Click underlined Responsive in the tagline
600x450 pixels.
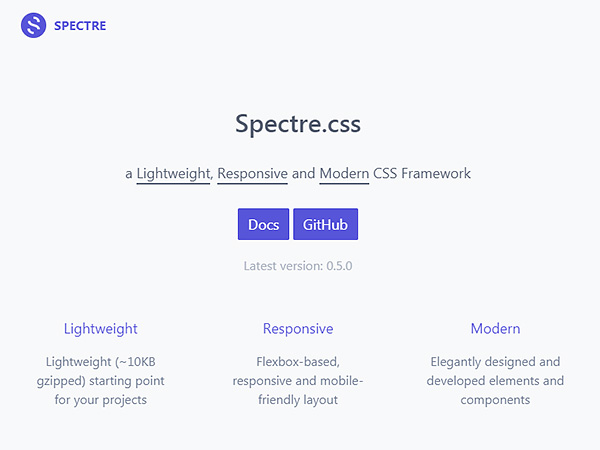[x=253, y=174]
